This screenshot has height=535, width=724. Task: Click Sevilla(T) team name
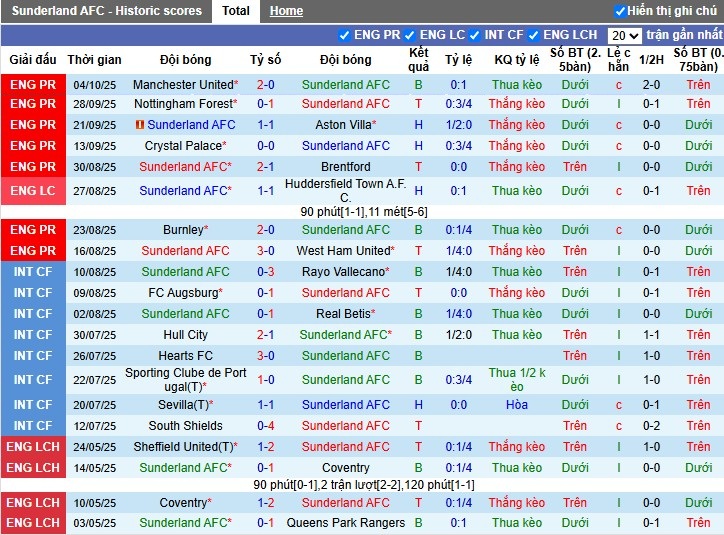183,405
